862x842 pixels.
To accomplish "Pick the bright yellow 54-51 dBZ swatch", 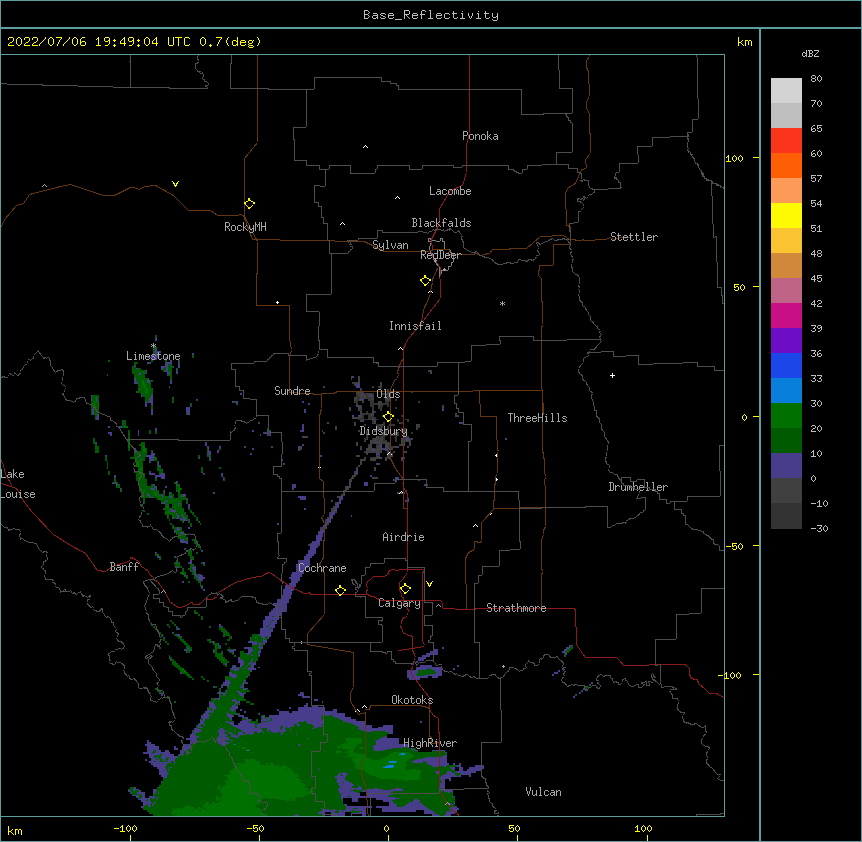I will coord(786,215).
